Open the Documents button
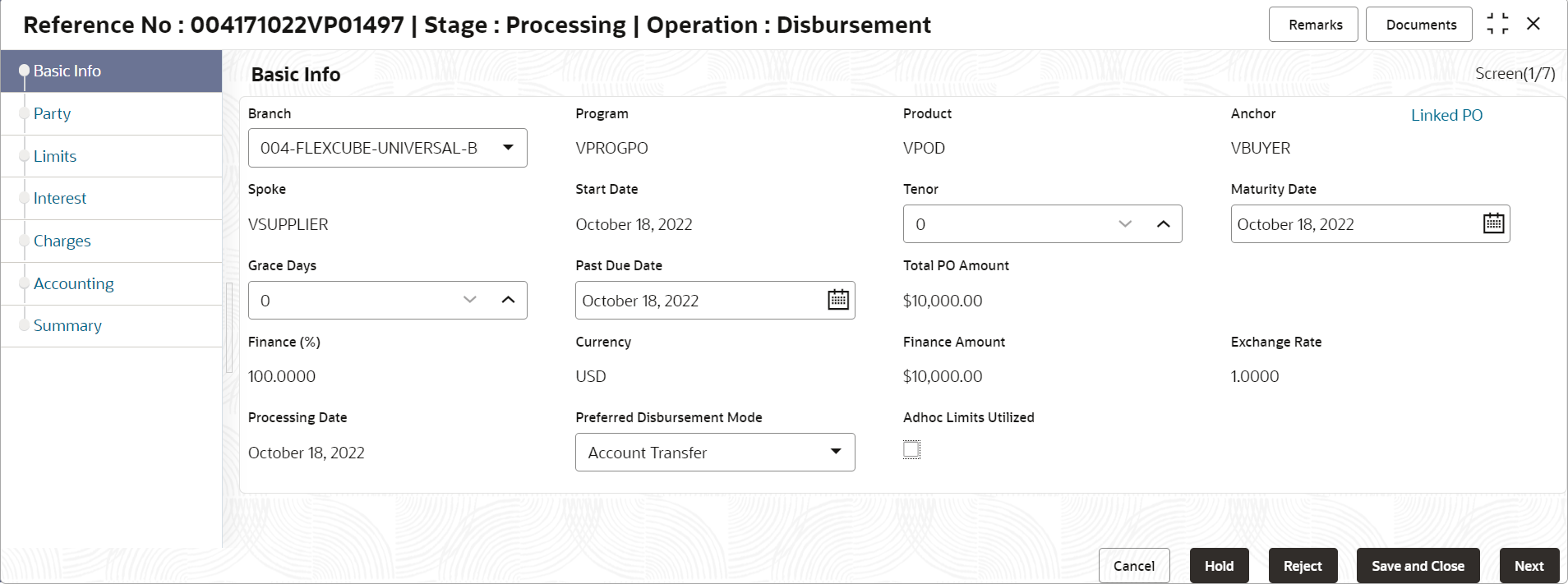1568x584 pixels. pyautogui.click(x=1421, y=25)
